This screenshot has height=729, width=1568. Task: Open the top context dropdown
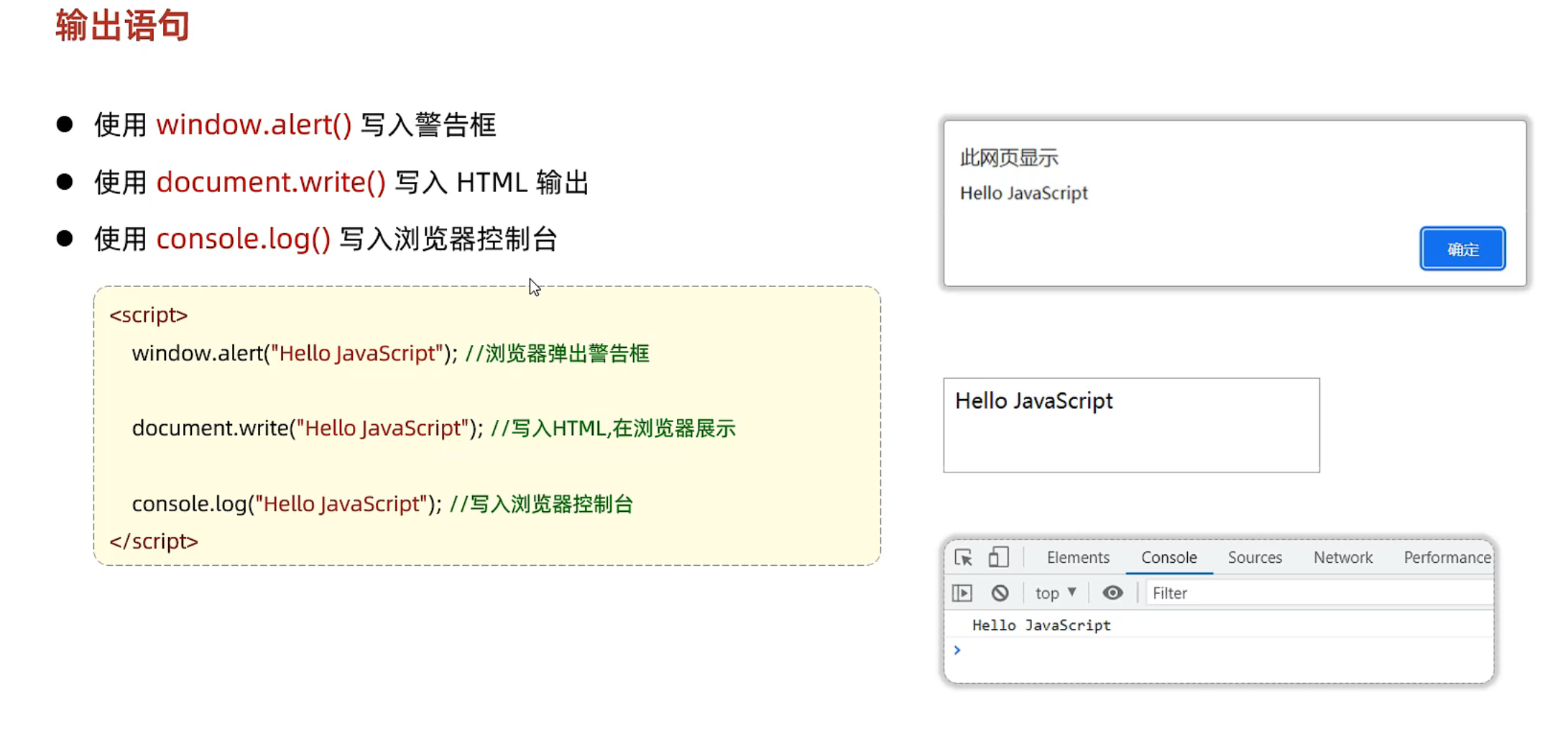(1056, 593)
